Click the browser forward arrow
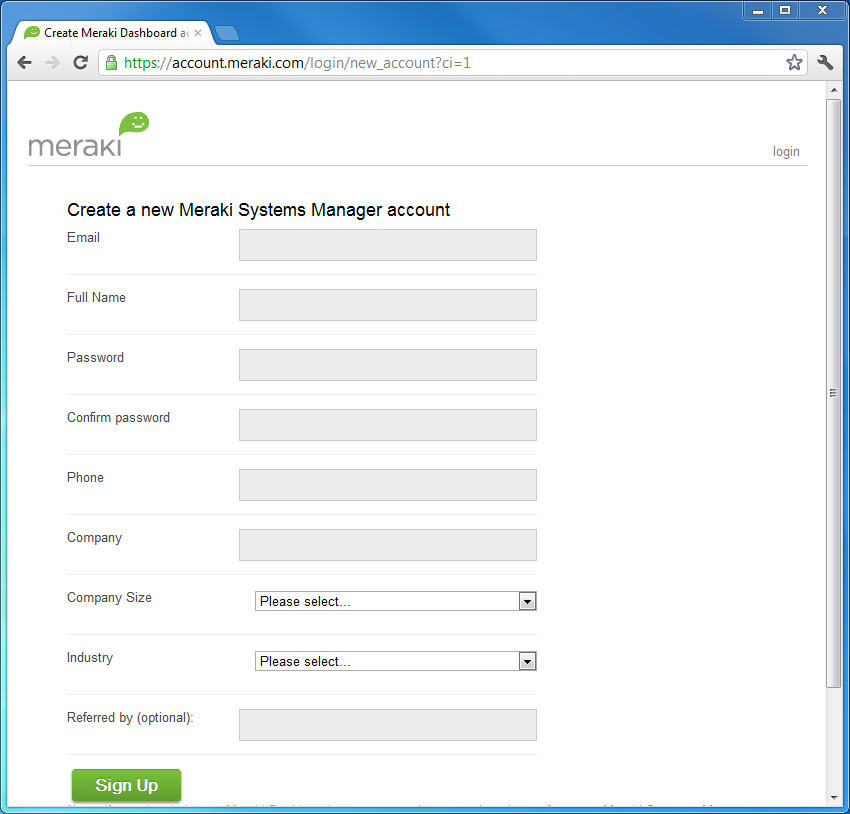 (53, 63)
